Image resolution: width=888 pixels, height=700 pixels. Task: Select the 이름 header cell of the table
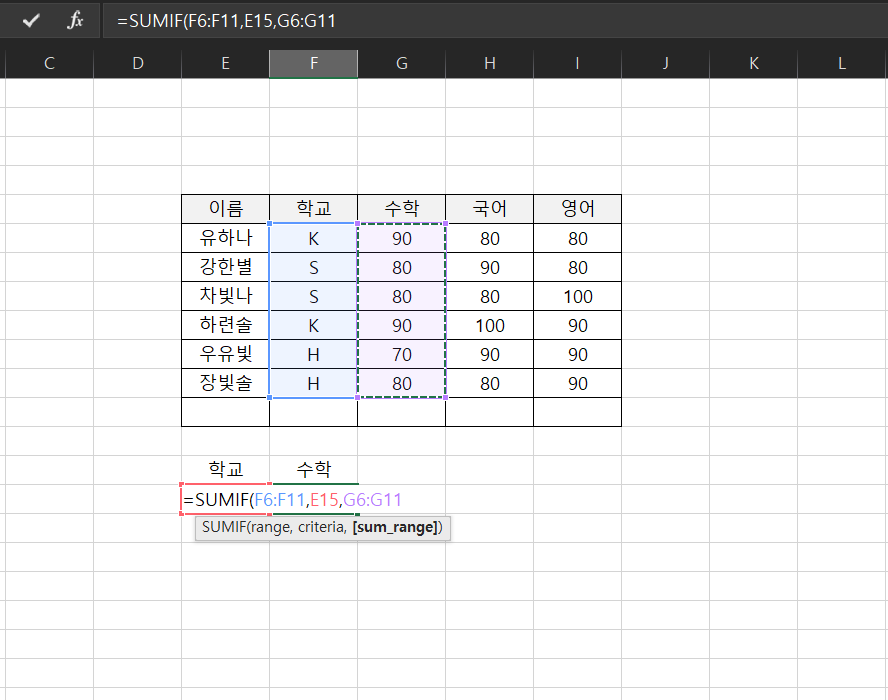tap(224, 209)
